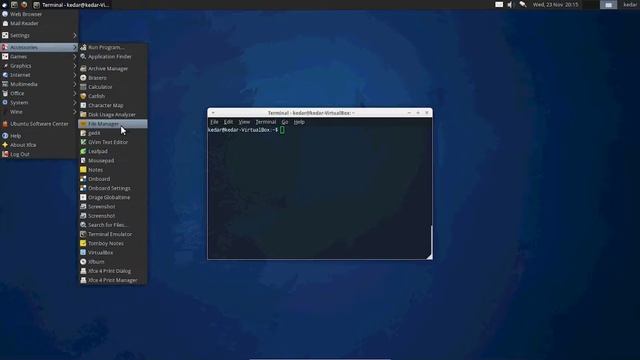Expand the Settings submenu arrow
This screenshot has height=360, width=640.
coord(75,36)
